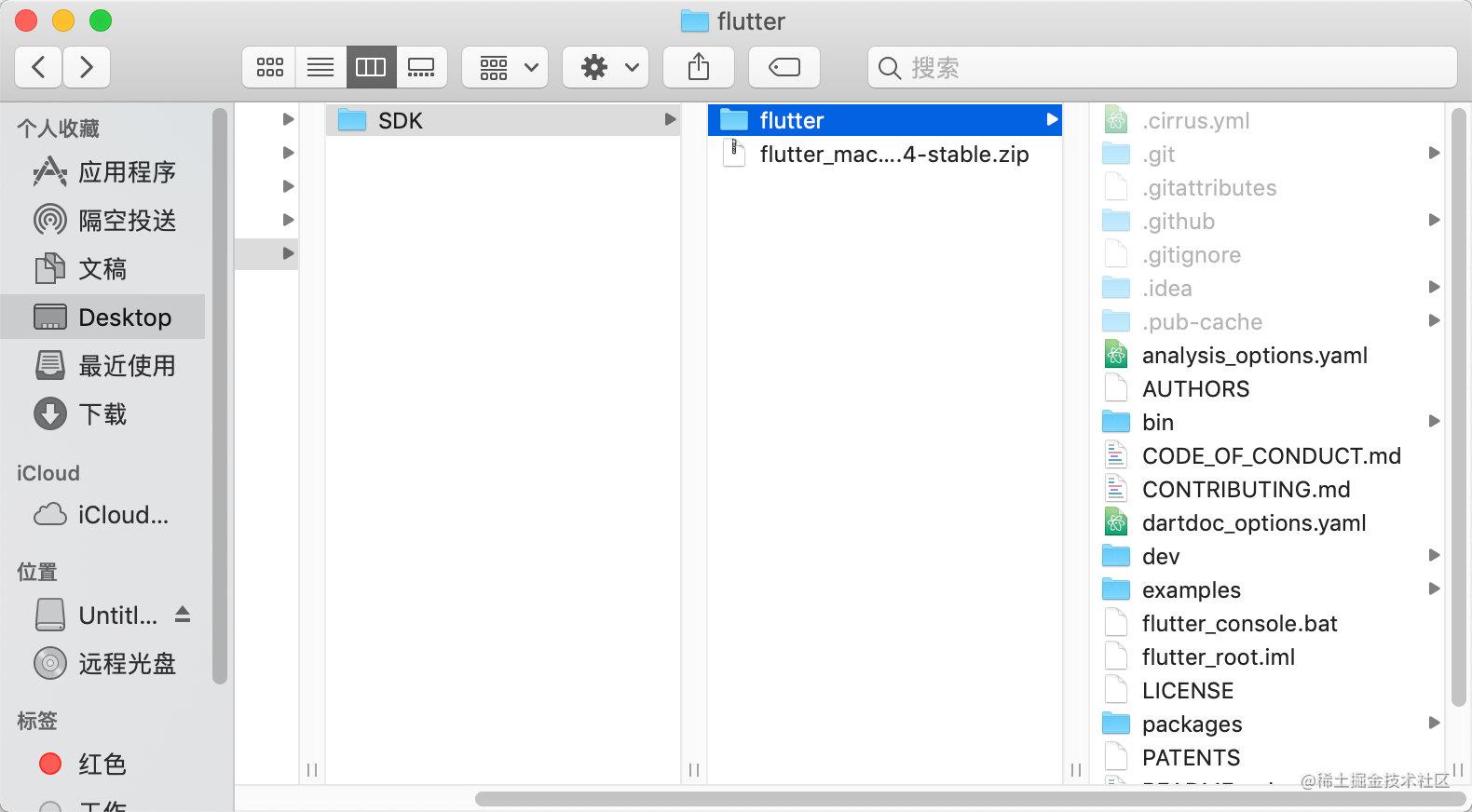Expand the .idea folder arrow
Screen dimensions: 1472x812
pyautogui.click(x=1434, y=287)
